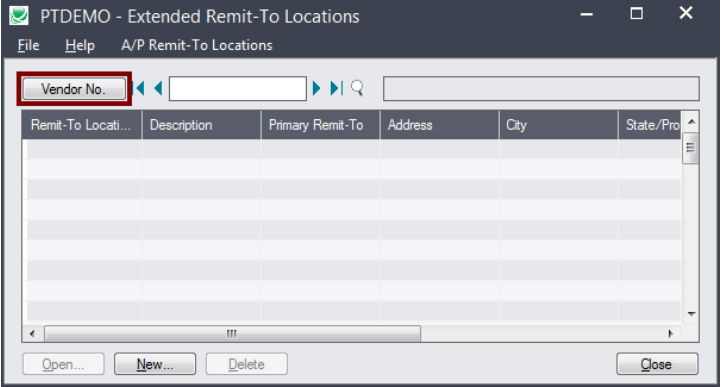Go to the first vendor record
Viewport: 721px width, 387px height.
(x=138, y=88)
